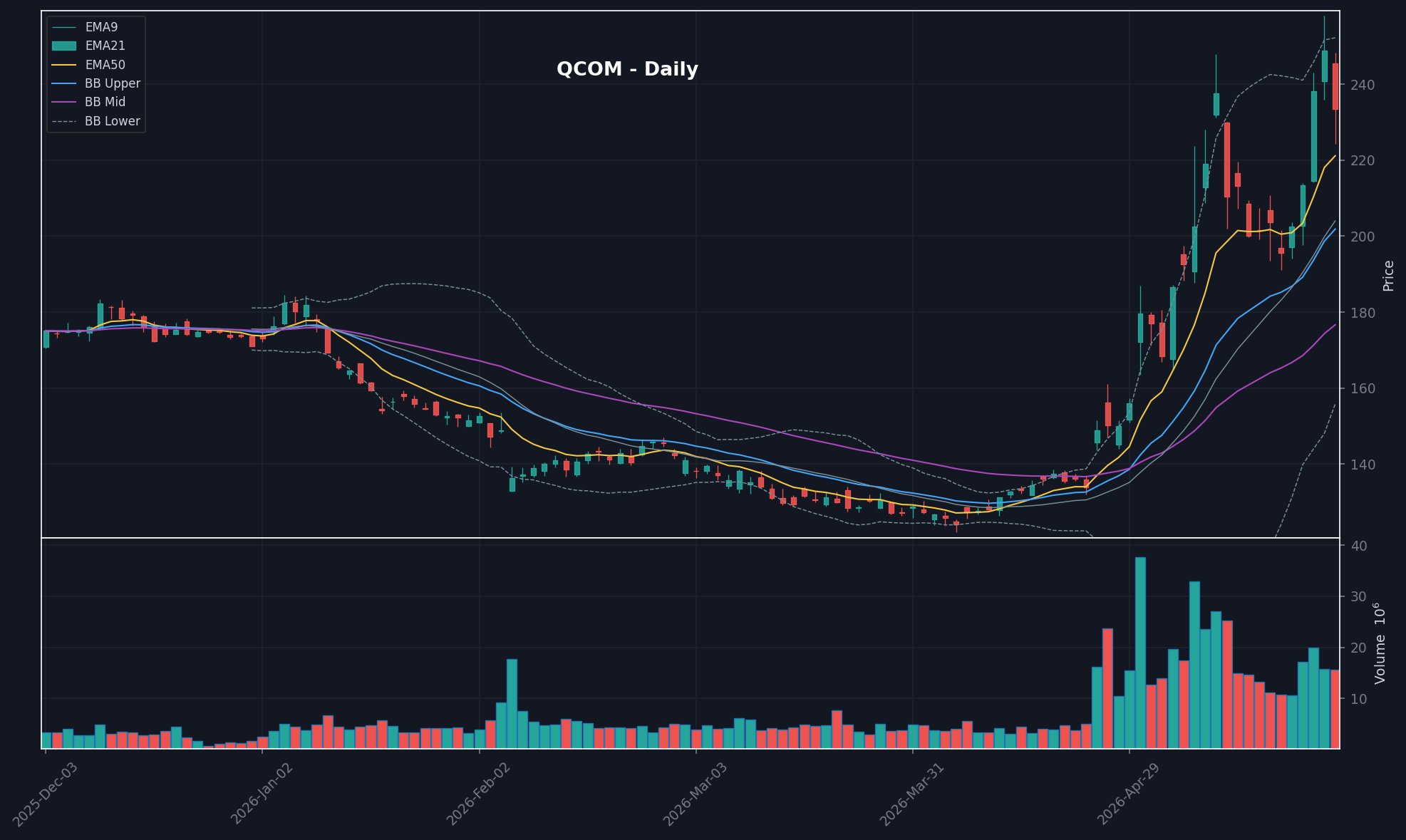Image resolution: width=1406 pixels, height=840 pixels.
Task: Click the 30 volume tick label
Action: tap(1358, 597)
